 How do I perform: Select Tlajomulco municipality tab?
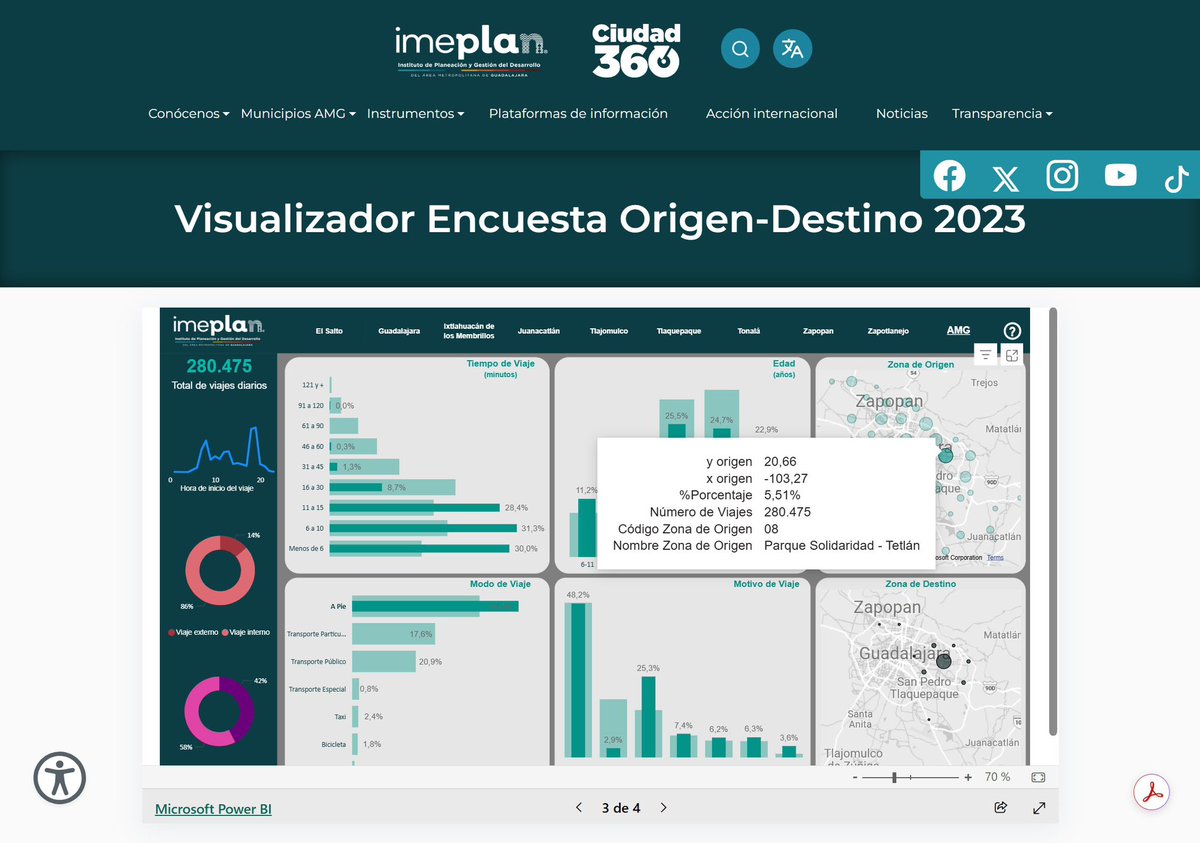[x=609, y=331]
